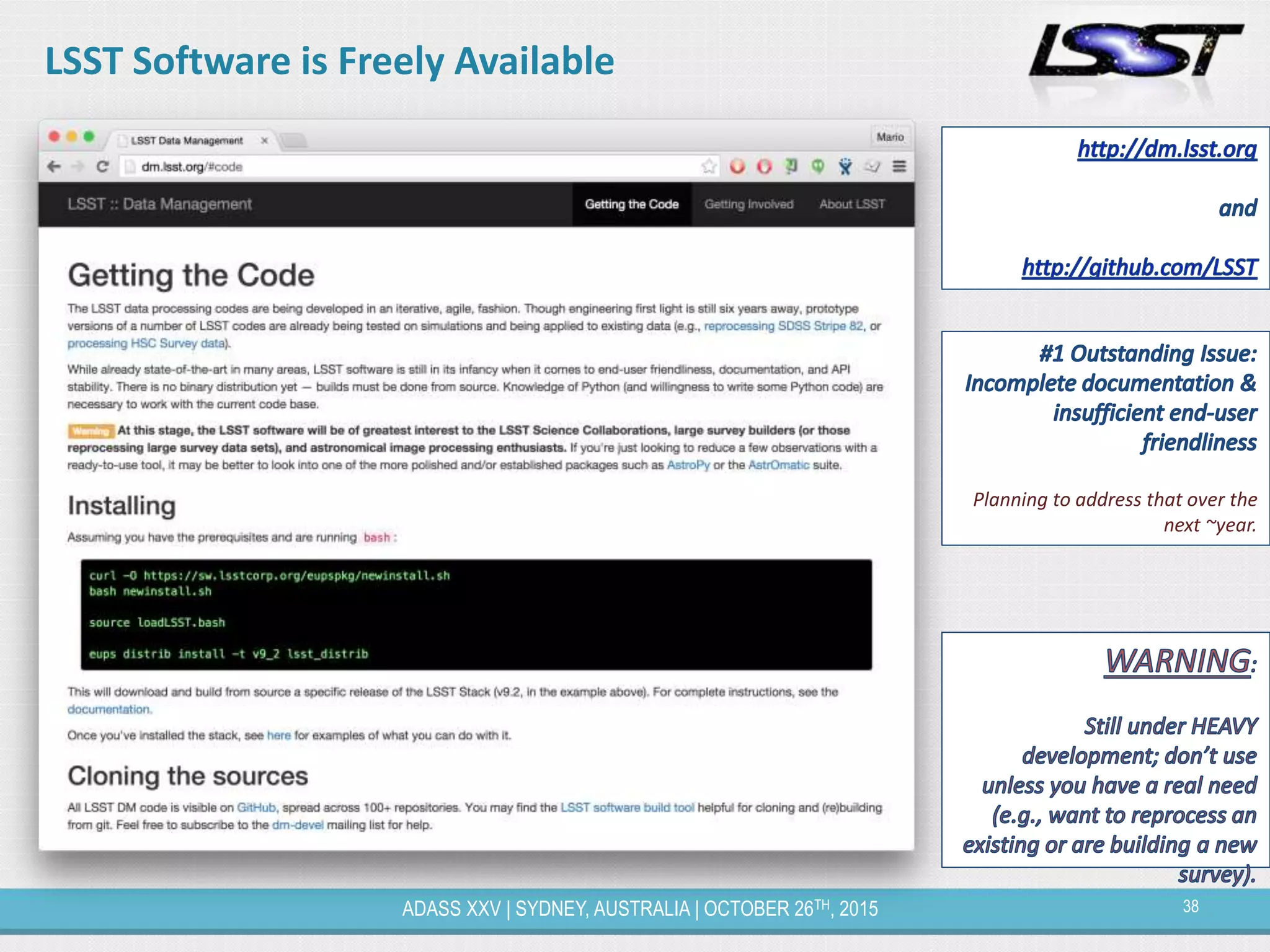Click the '#1 Outstanding Issue:' text
The width and height of the screenshot is (1270, 952).
1148,353
